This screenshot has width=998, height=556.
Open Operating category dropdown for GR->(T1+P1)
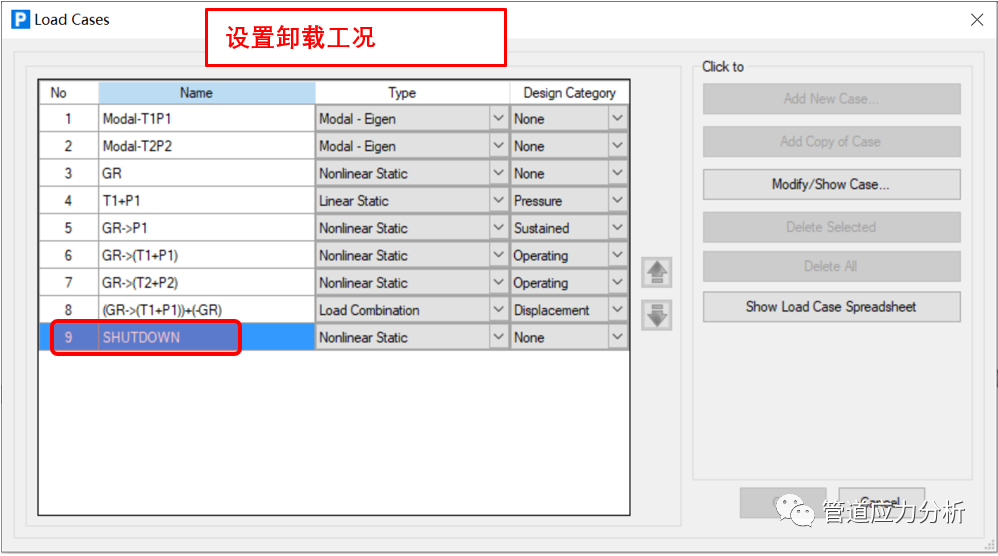pos(617,255)
